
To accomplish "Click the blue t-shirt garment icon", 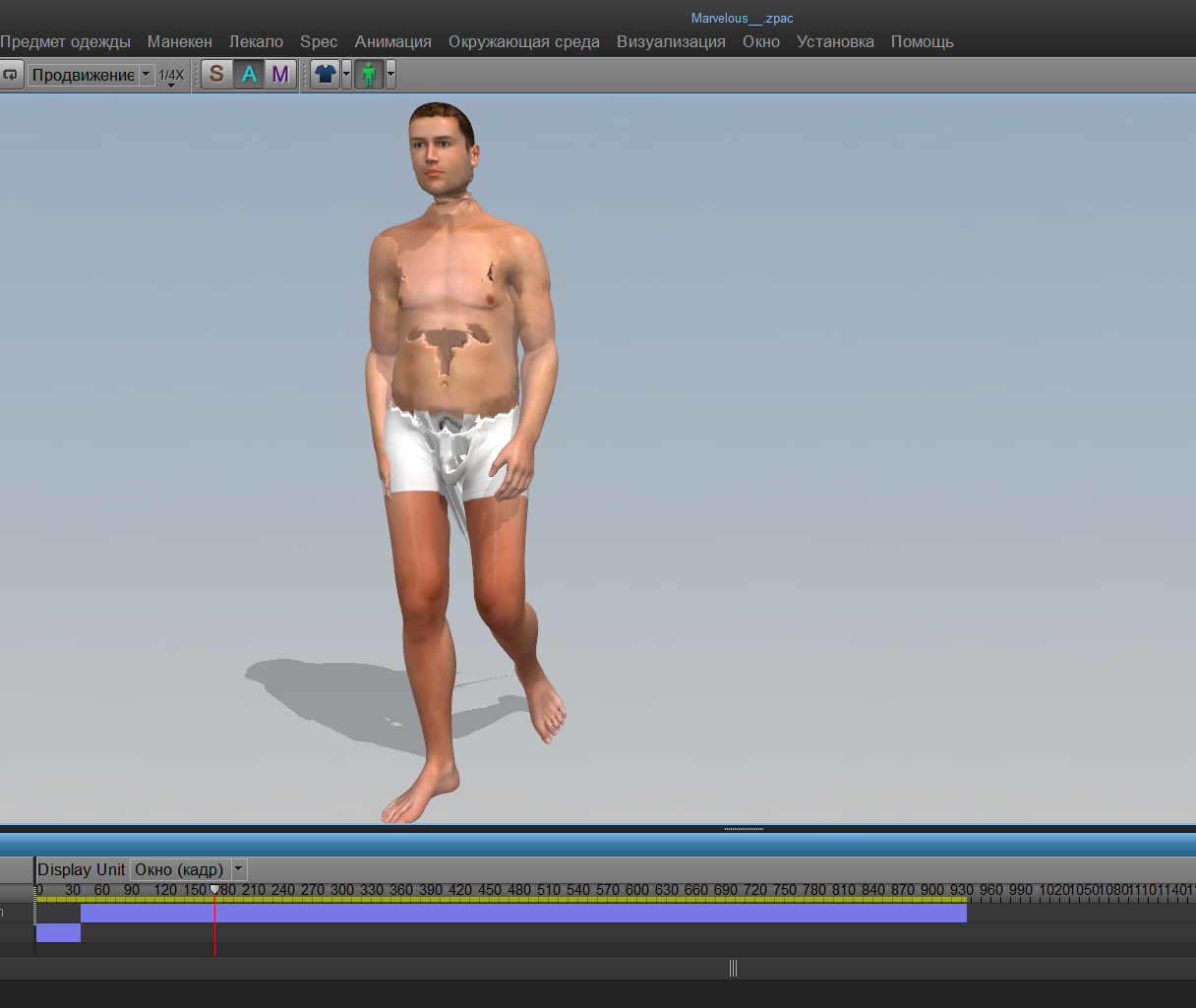I will tap(325, 75).
